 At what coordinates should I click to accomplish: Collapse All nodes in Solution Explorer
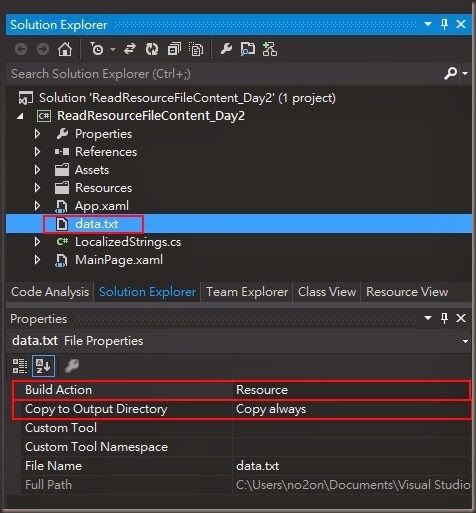(174, 49)
